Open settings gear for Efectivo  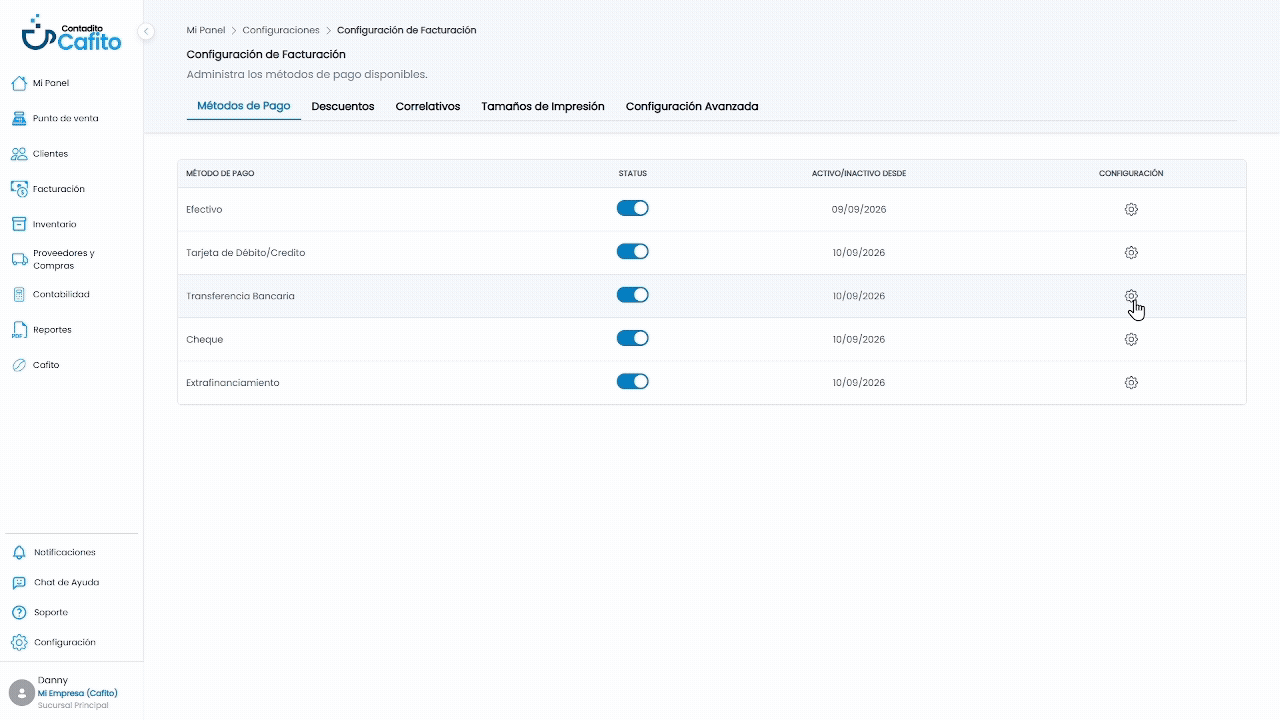(x=1131, y=209)
